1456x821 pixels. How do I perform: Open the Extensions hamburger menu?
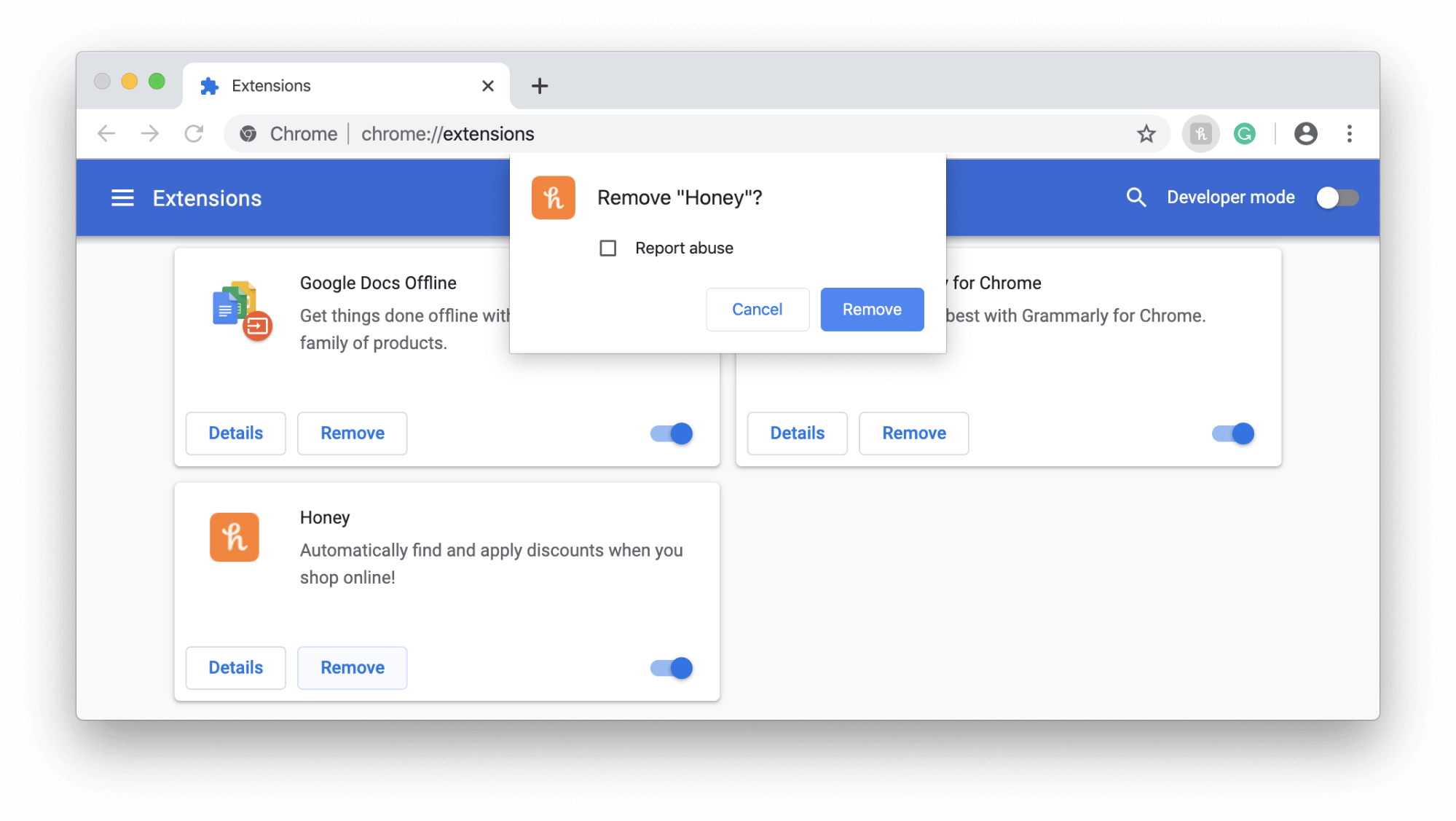tap(122, 198)
